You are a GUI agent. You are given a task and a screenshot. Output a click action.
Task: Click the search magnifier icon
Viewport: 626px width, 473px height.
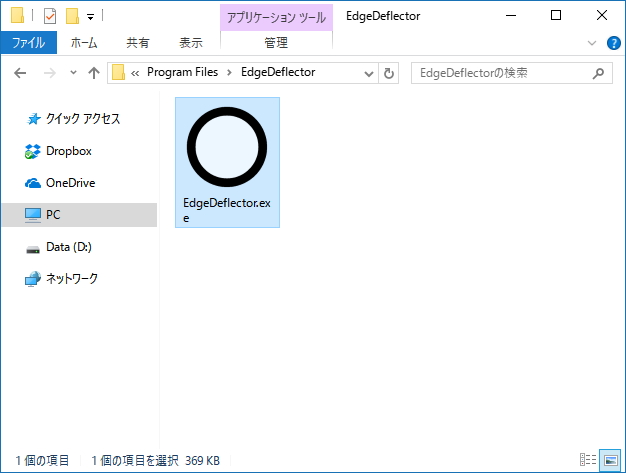[x=598, y=73]
